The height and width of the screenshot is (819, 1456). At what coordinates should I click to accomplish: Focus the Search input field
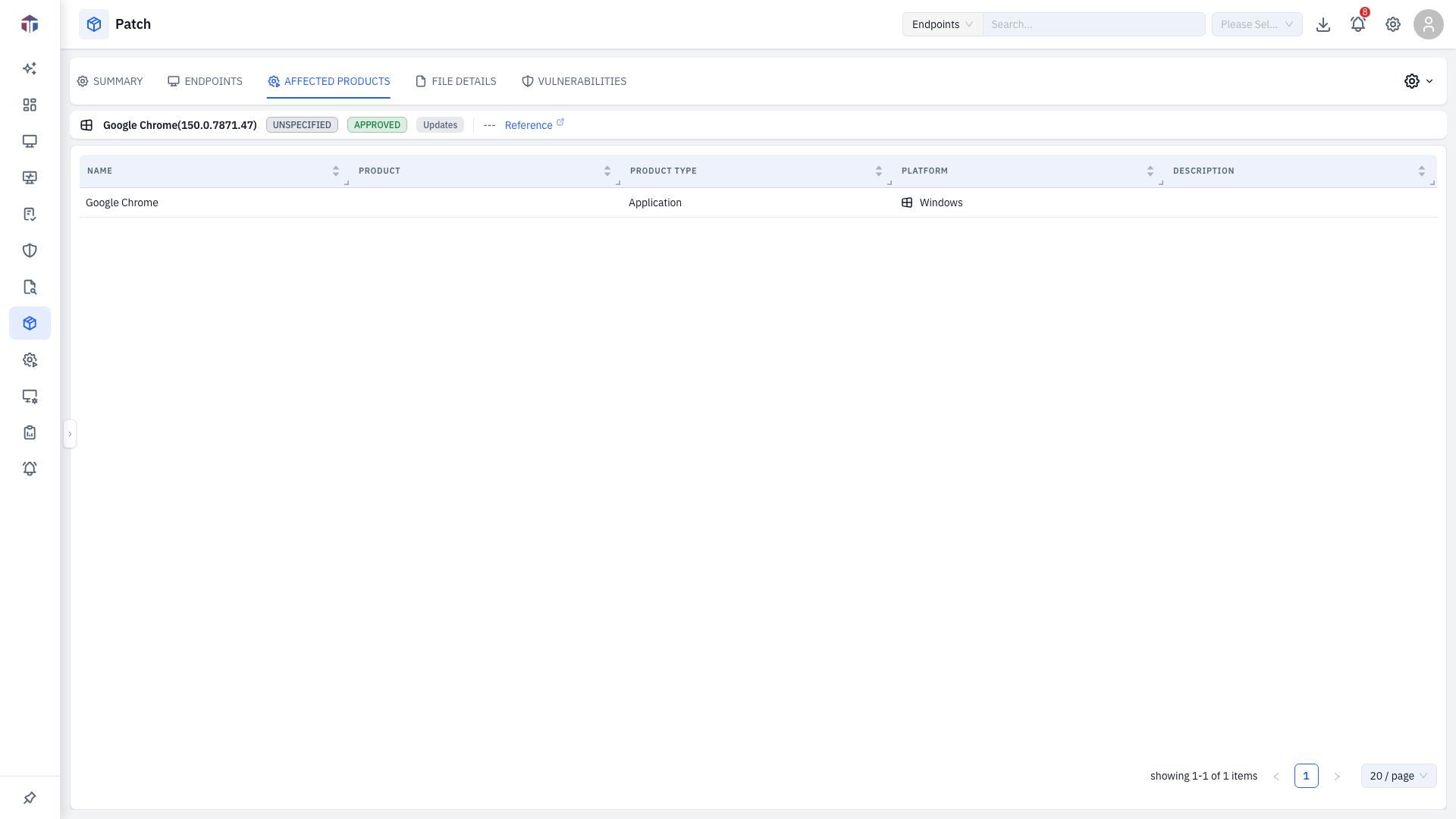pyautogui.click(x=1094, y=24)
